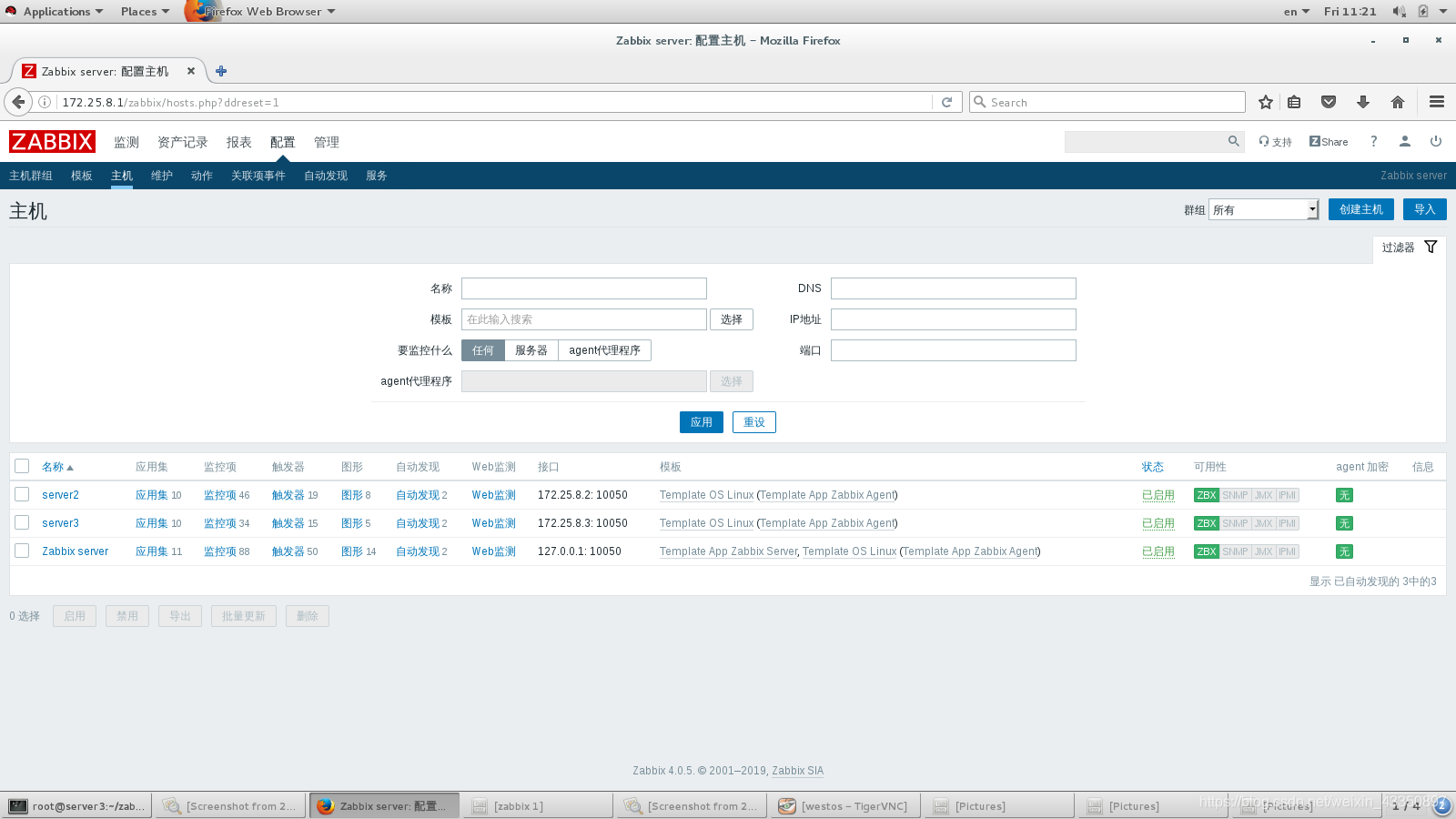This screenshot has height=819, width=1456.
Task: Open a new tab with plus icon
Action: point(221,71)
